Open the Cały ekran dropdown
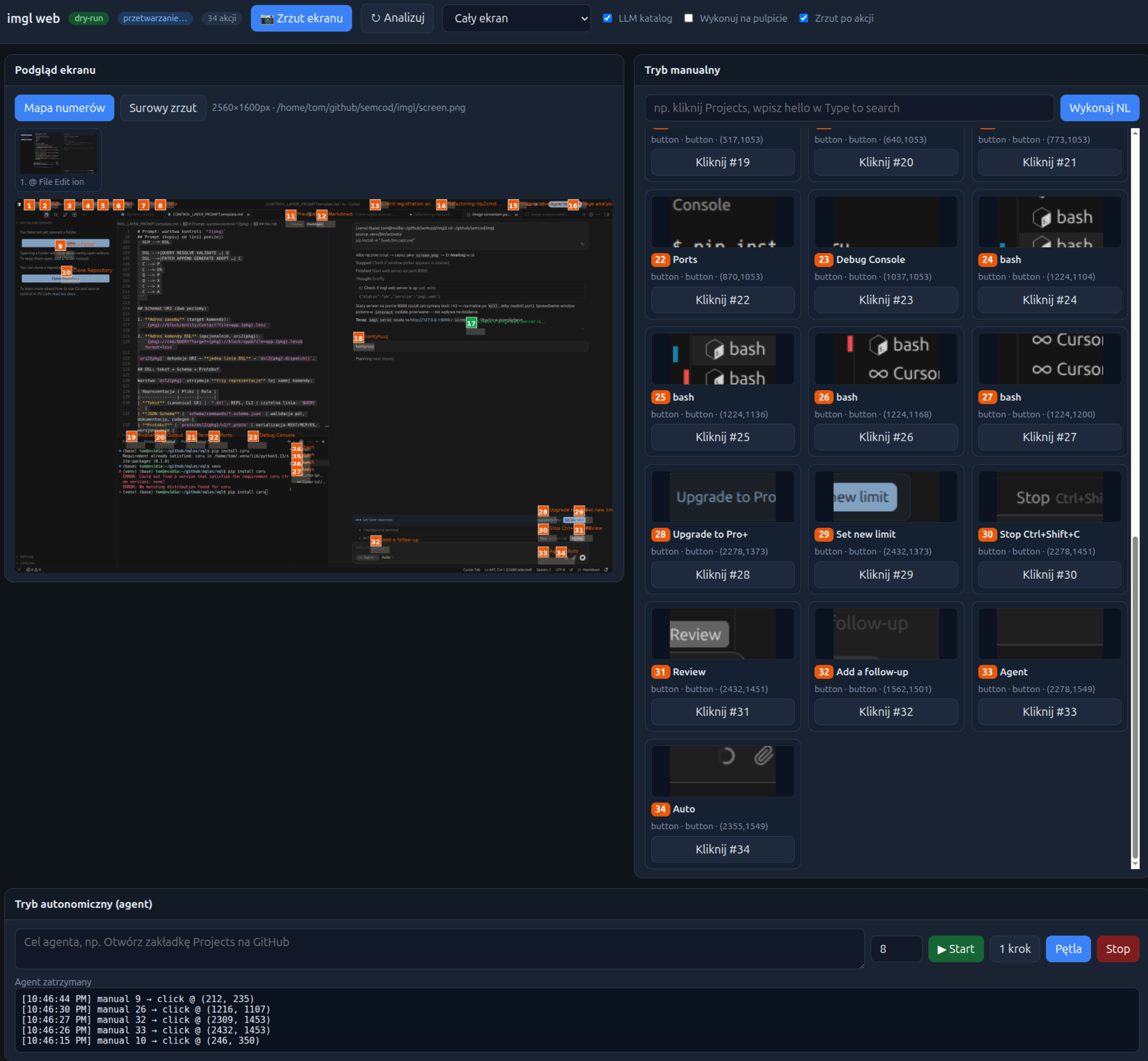The image size is (1148, 1061). coord(516,19)
